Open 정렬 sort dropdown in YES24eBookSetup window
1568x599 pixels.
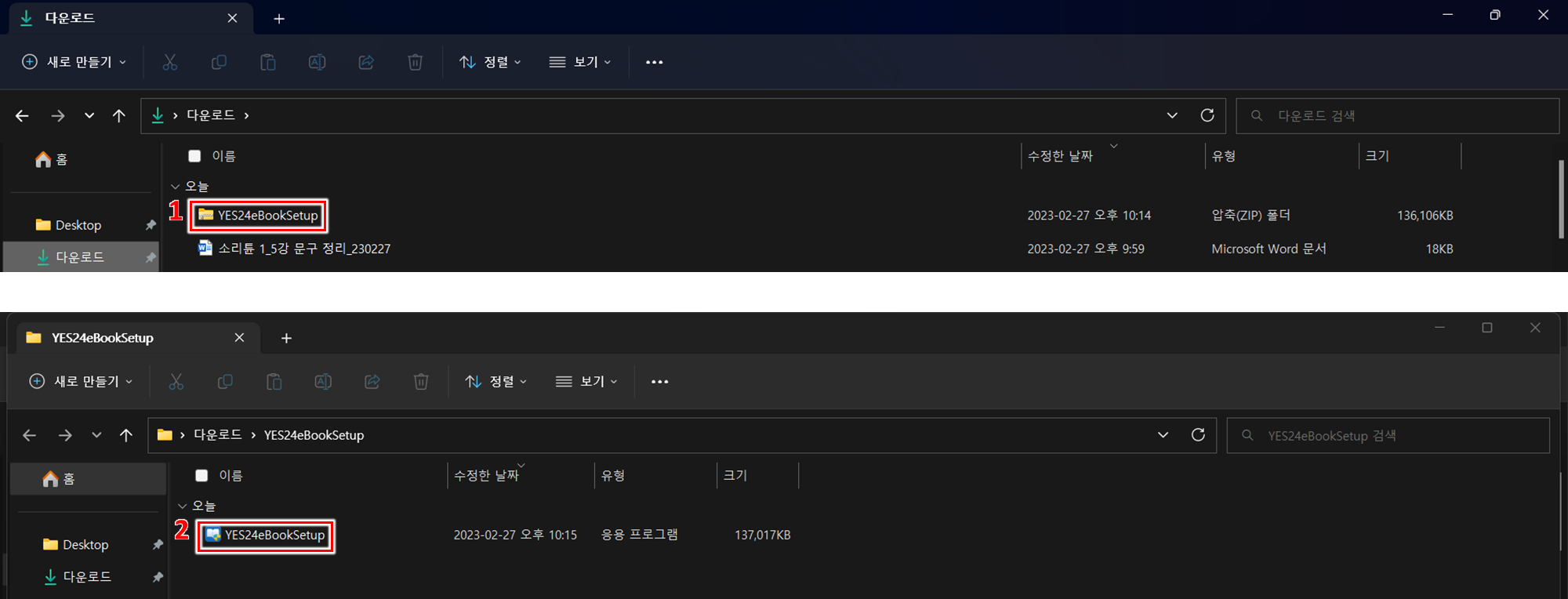(496, 382)
